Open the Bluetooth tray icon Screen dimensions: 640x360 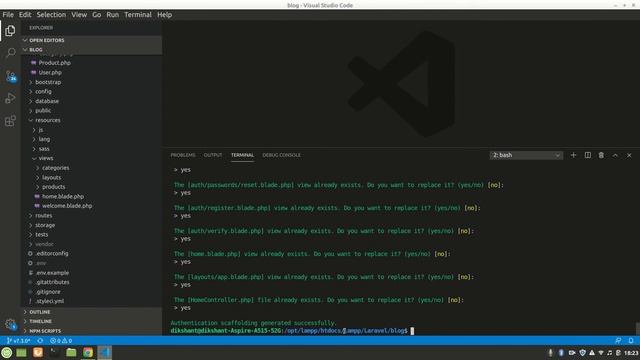[x=561, y=353]
